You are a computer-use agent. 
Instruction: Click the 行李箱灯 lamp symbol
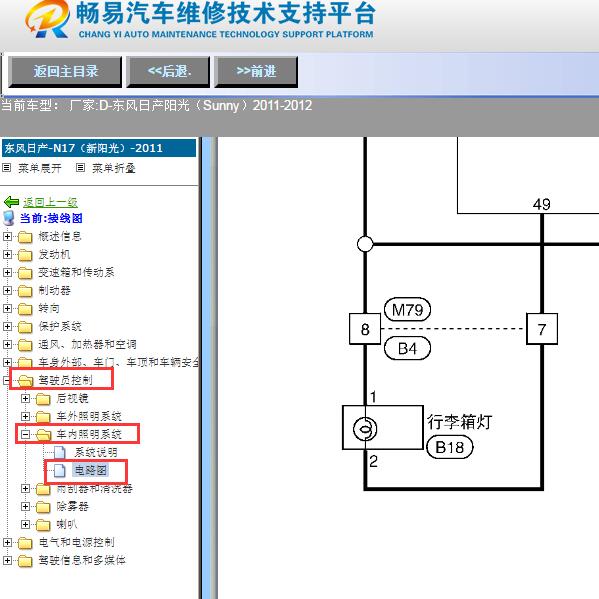pos(365,428)
